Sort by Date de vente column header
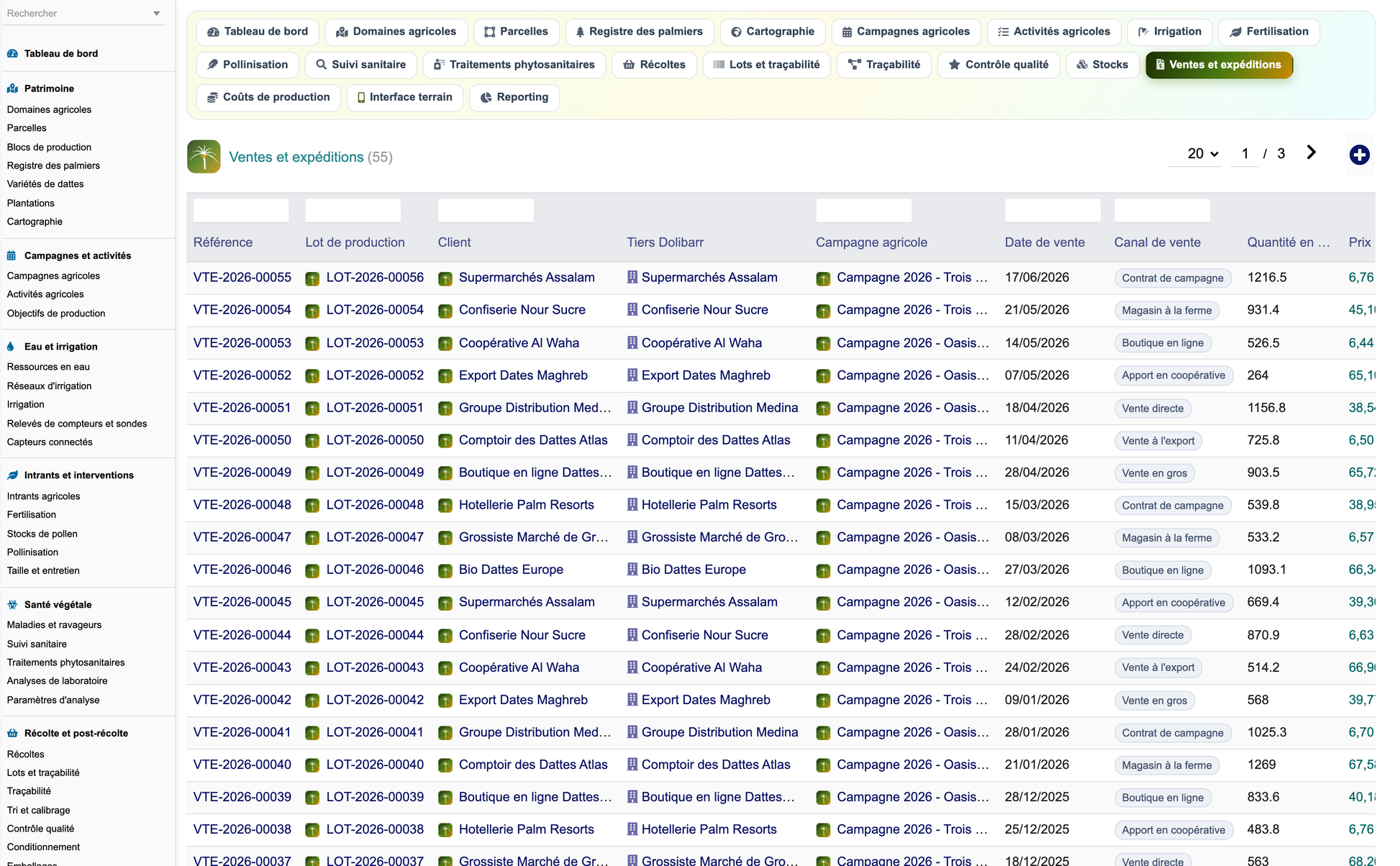 (1045, 242)
